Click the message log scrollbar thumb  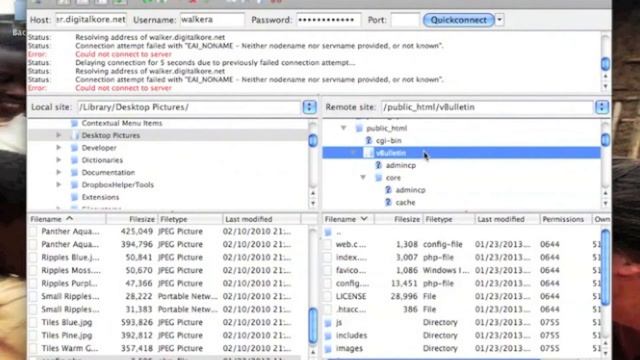(605, 64)
